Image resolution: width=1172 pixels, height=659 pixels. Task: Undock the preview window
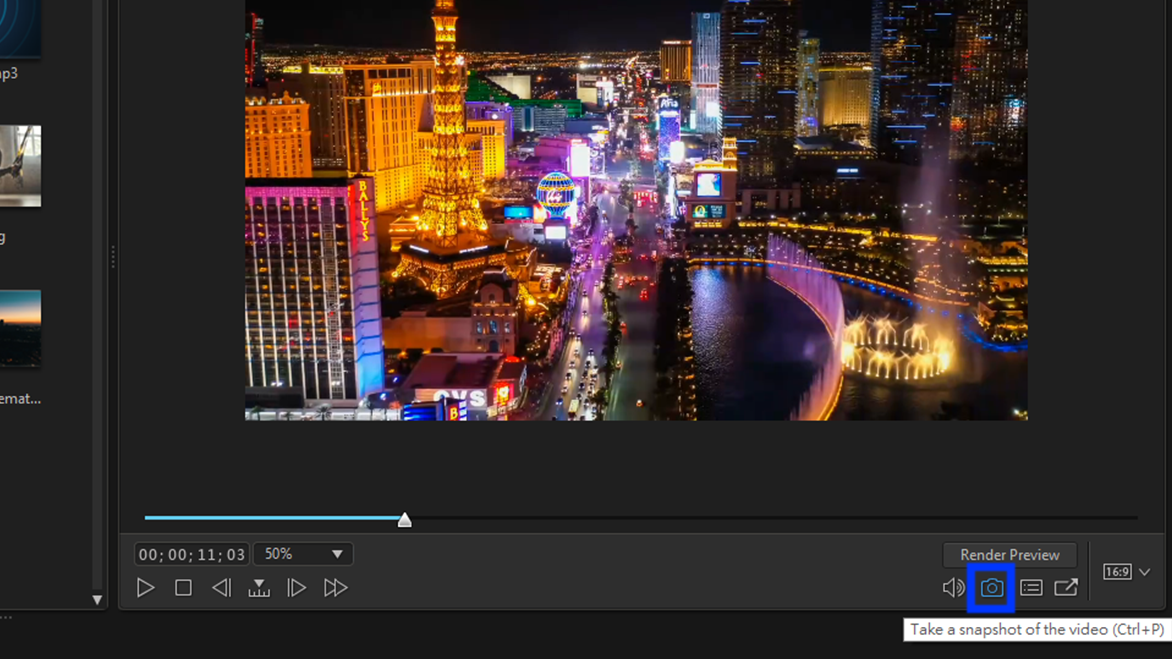[x=1066, y=587]
